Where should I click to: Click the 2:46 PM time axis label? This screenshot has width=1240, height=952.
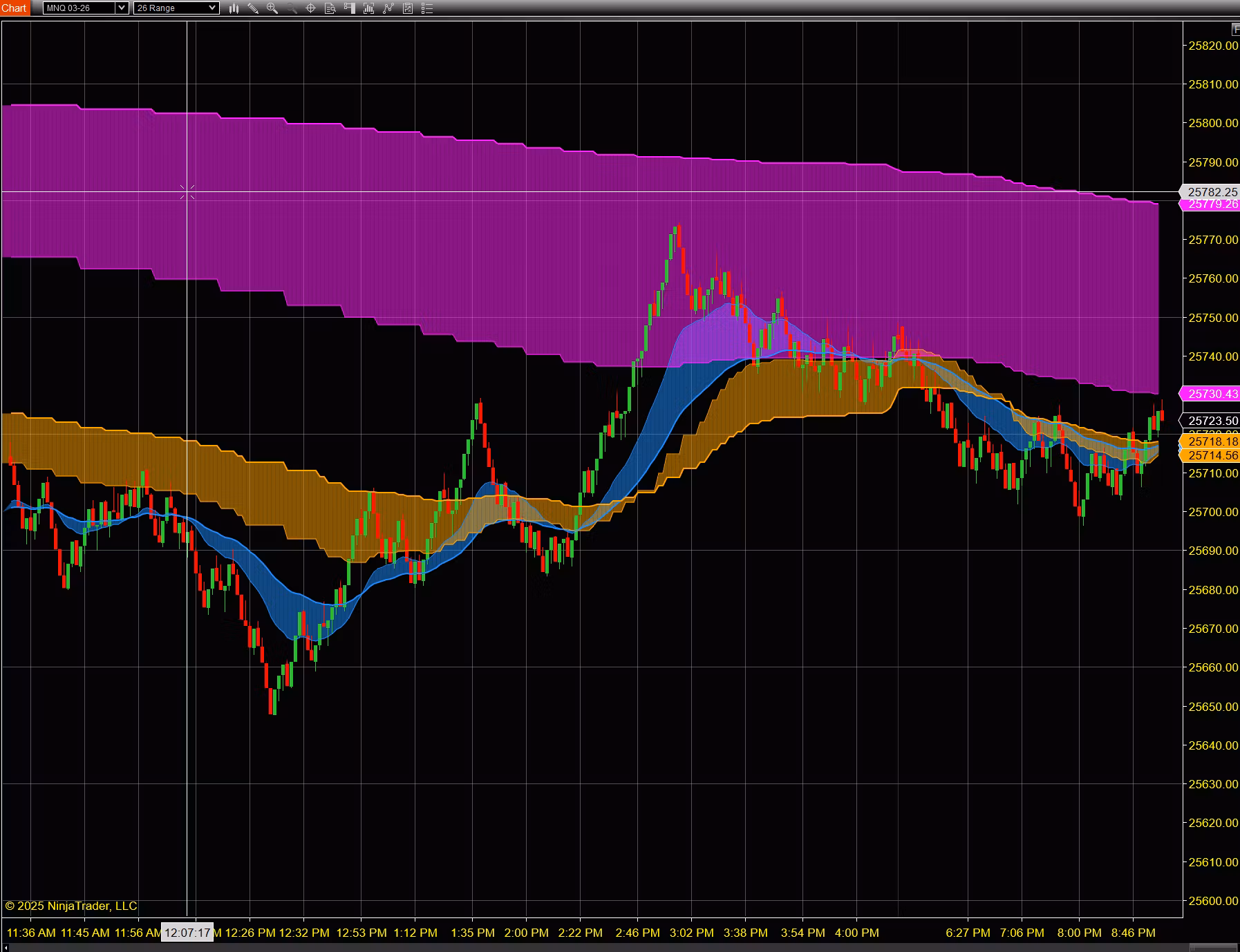coord(638,933)
